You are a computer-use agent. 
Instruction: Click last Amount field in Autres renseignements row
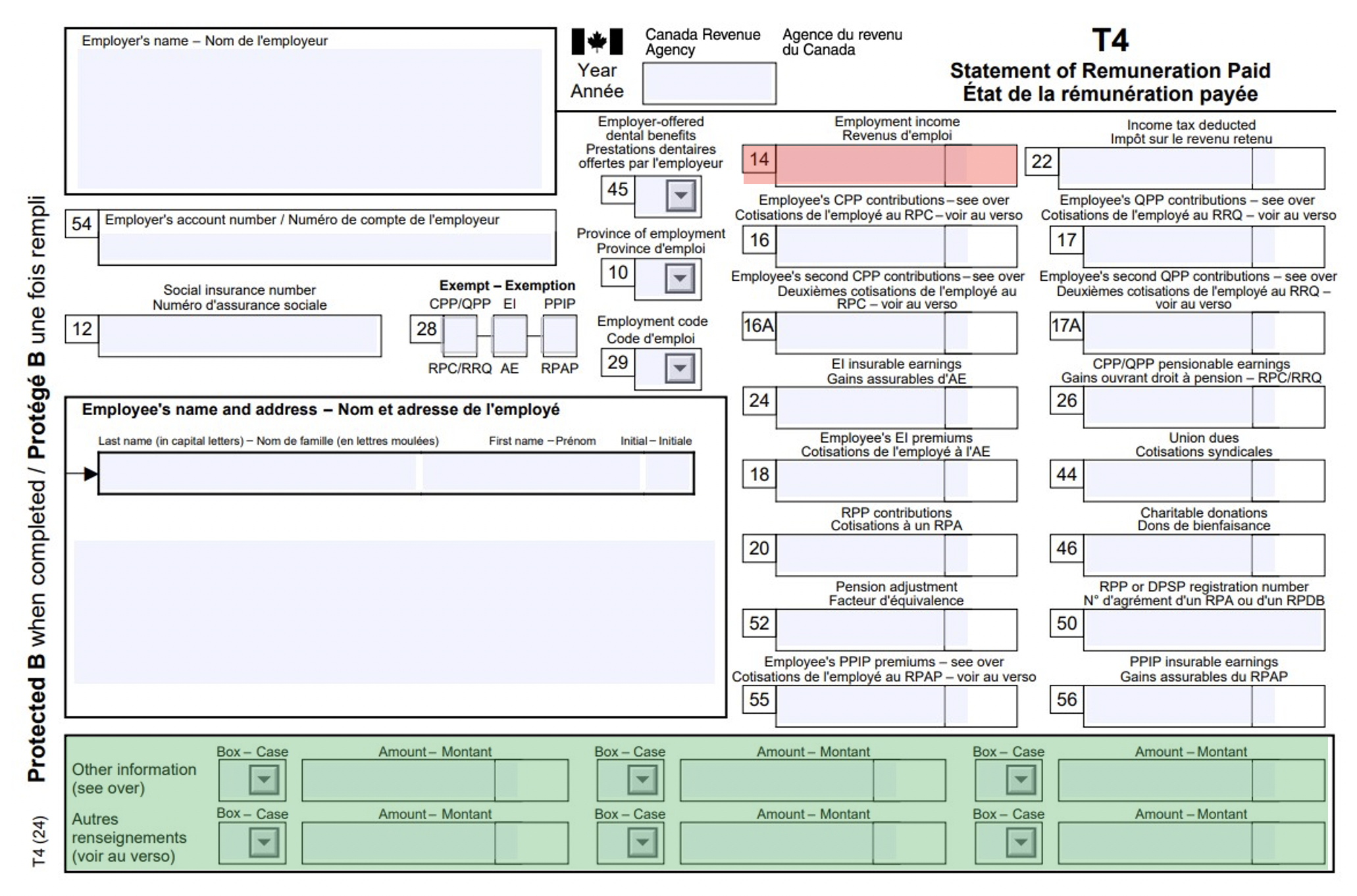click(x=1191, y=843)
